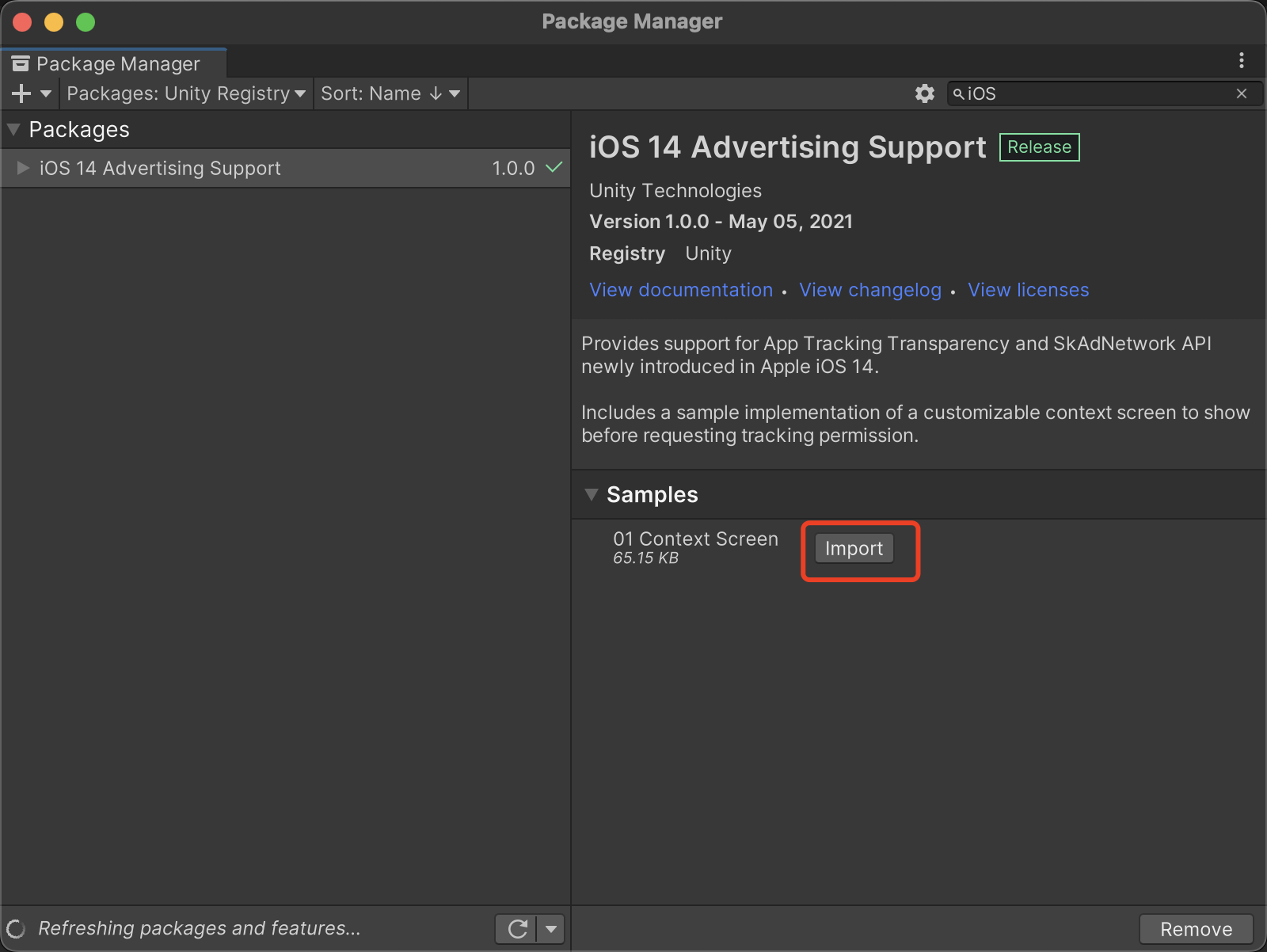Click the Release tag label
Image resolution: width=1267 pixels, height=952 pixels.
tap(1039, 147)
